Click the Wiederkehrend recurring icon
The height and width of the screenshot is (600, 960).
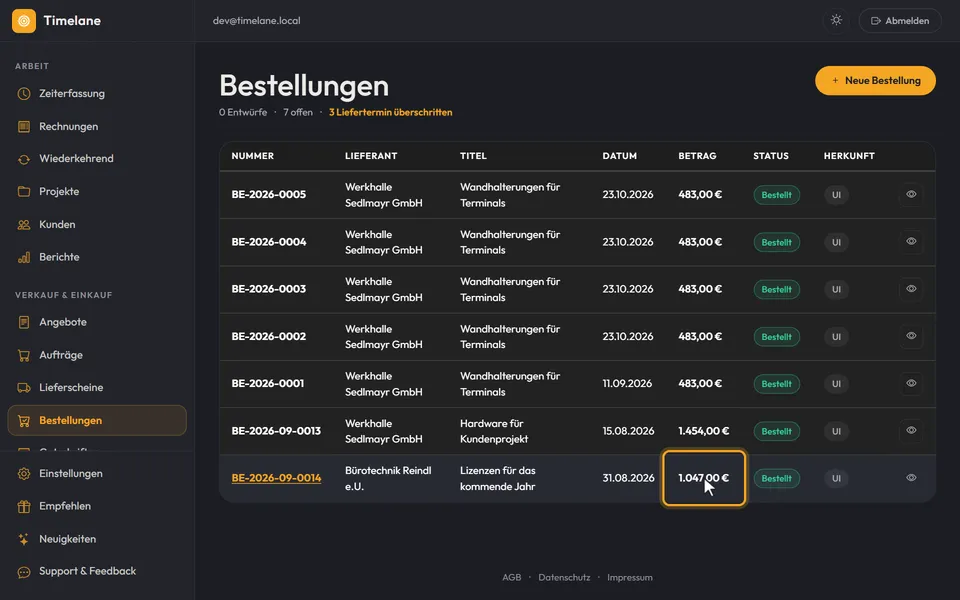coord(24,159)
